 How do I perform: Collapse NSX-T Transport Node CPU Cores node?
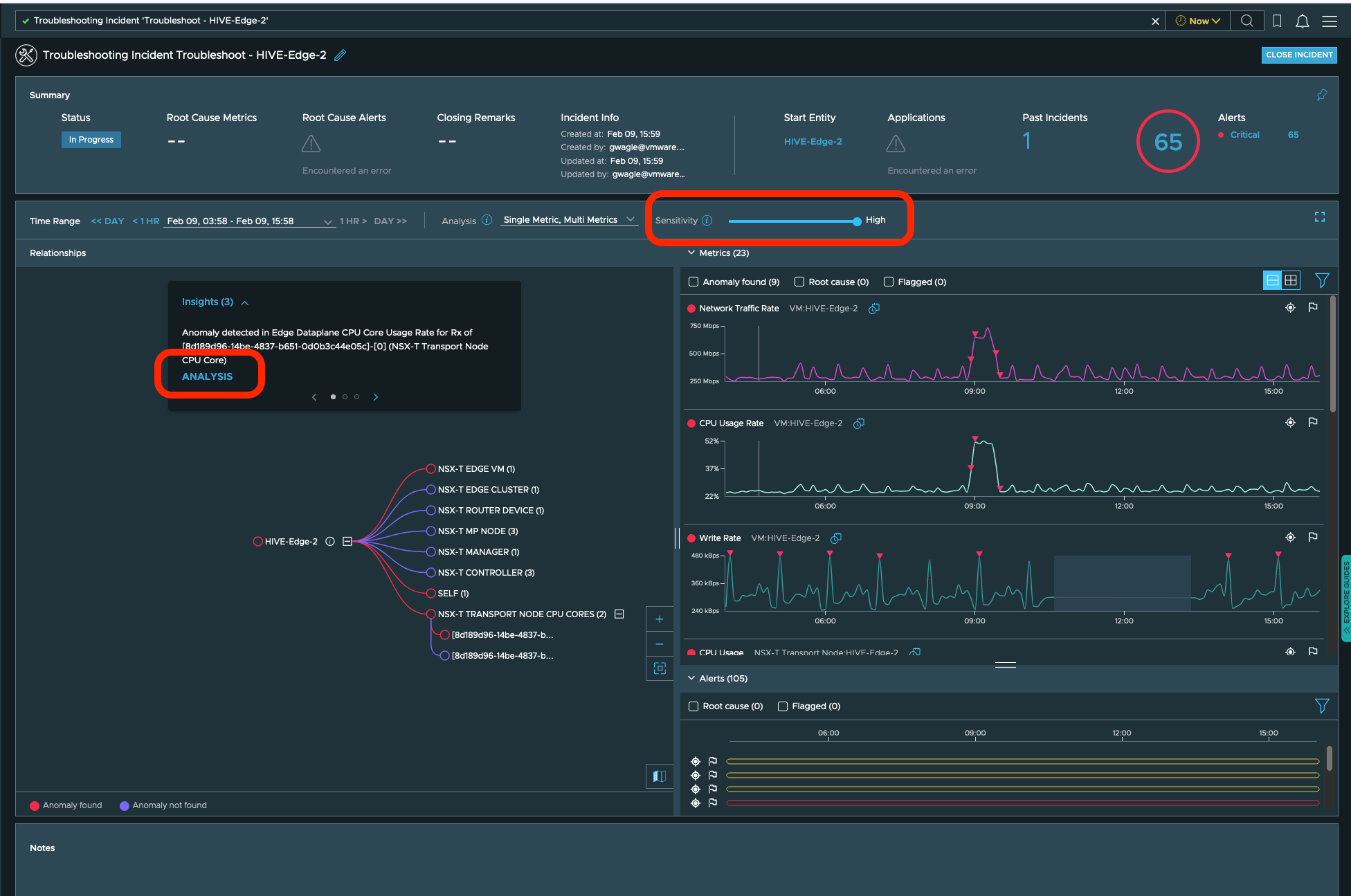pos(619,614)
